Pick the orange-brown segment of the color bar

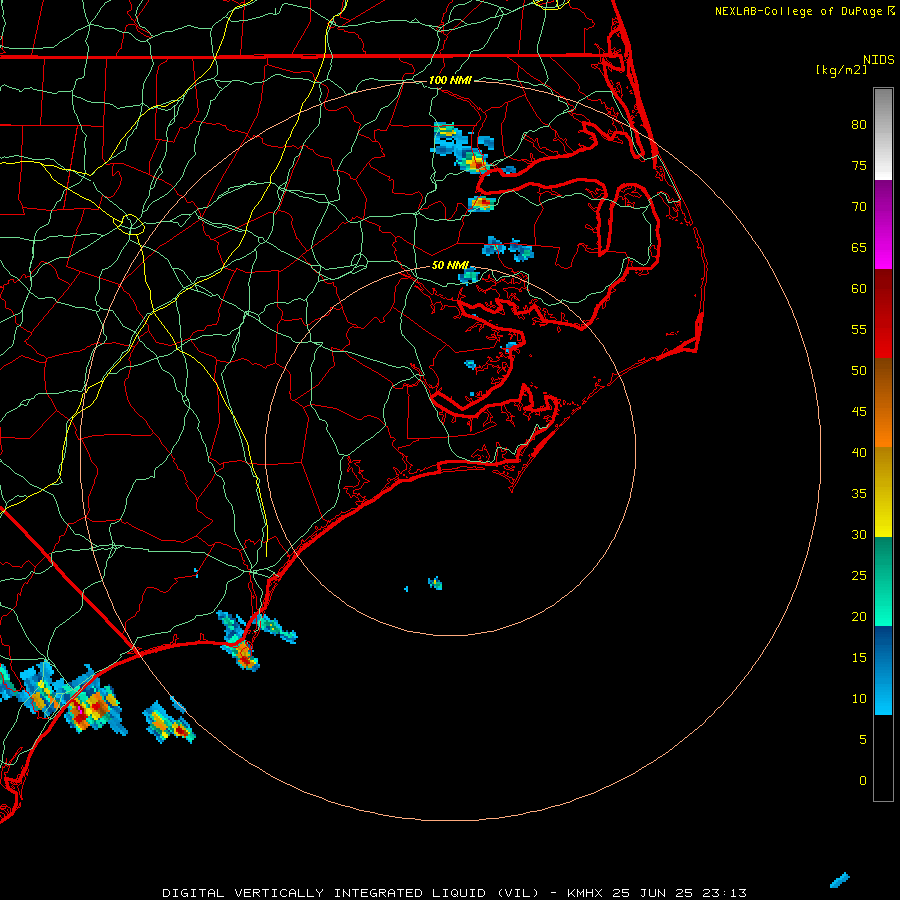pyautogui.click(x=883, y=402)
